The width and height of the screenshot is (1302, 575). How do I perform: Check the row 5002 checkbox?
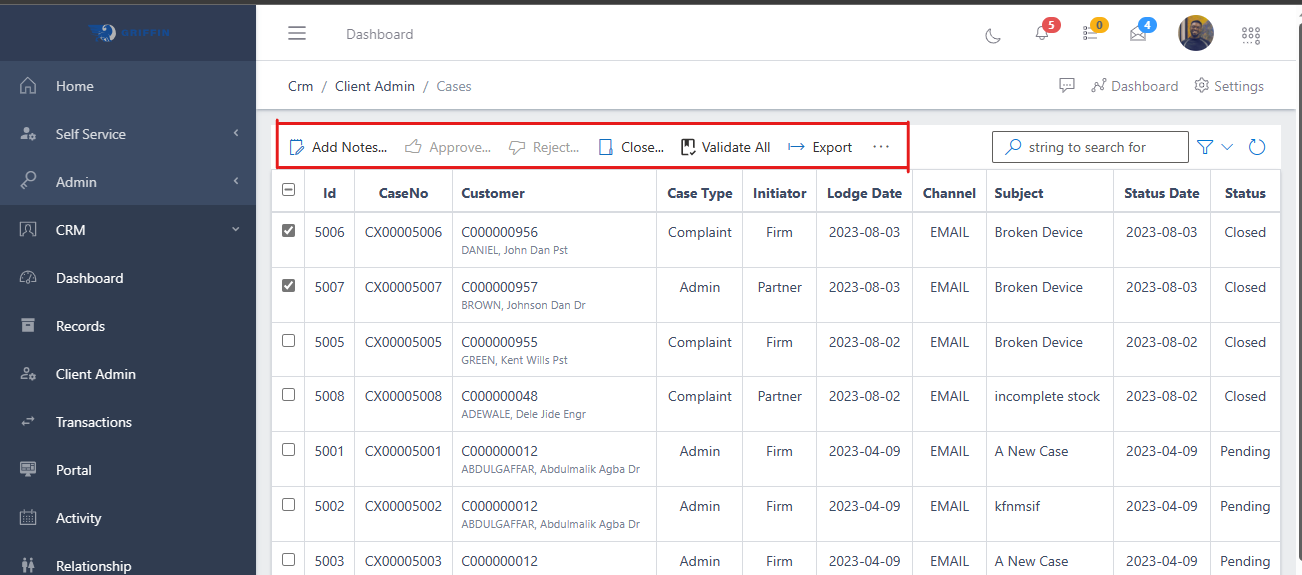point(289,504)
